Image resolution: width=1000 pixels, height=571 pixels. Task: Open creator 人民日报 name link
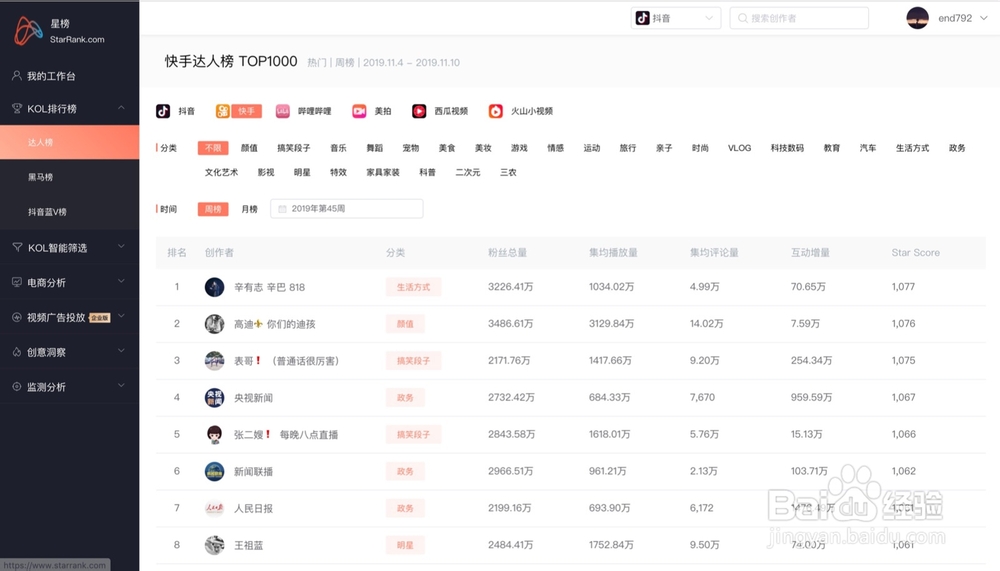253,508
